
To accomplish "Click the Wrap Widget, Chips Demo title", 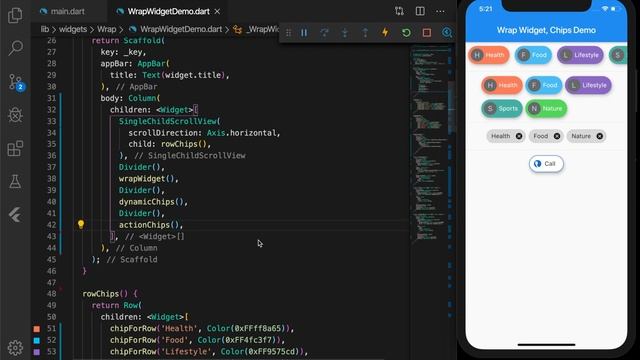I will tap(546, 30).
